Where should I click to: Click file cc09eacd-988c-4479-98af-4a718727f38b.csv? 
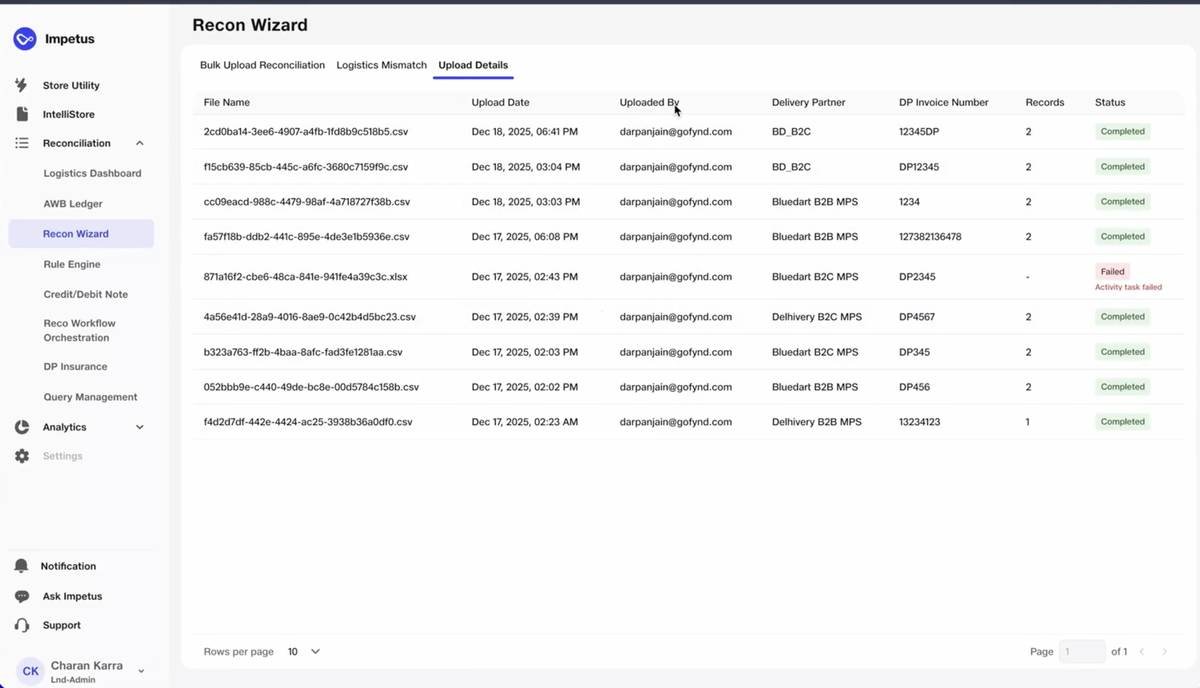click(x=307, y=202)
